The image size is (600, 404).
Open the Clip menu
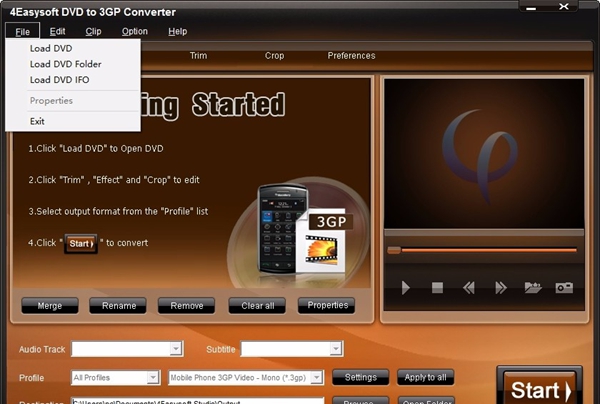(x=93, y=31)
